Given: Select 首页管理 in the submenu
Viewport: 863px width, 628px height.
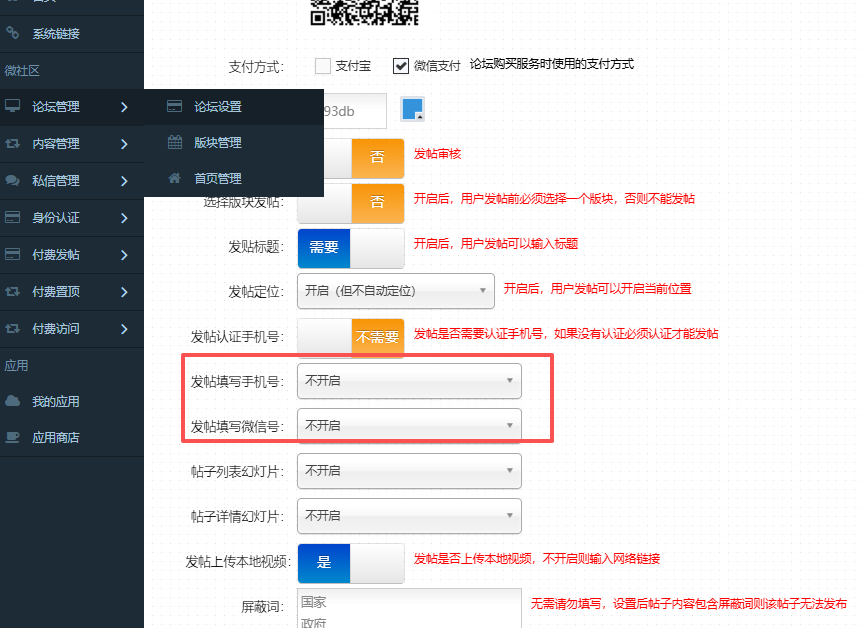Looking at the screenshot, I should 217,179.
